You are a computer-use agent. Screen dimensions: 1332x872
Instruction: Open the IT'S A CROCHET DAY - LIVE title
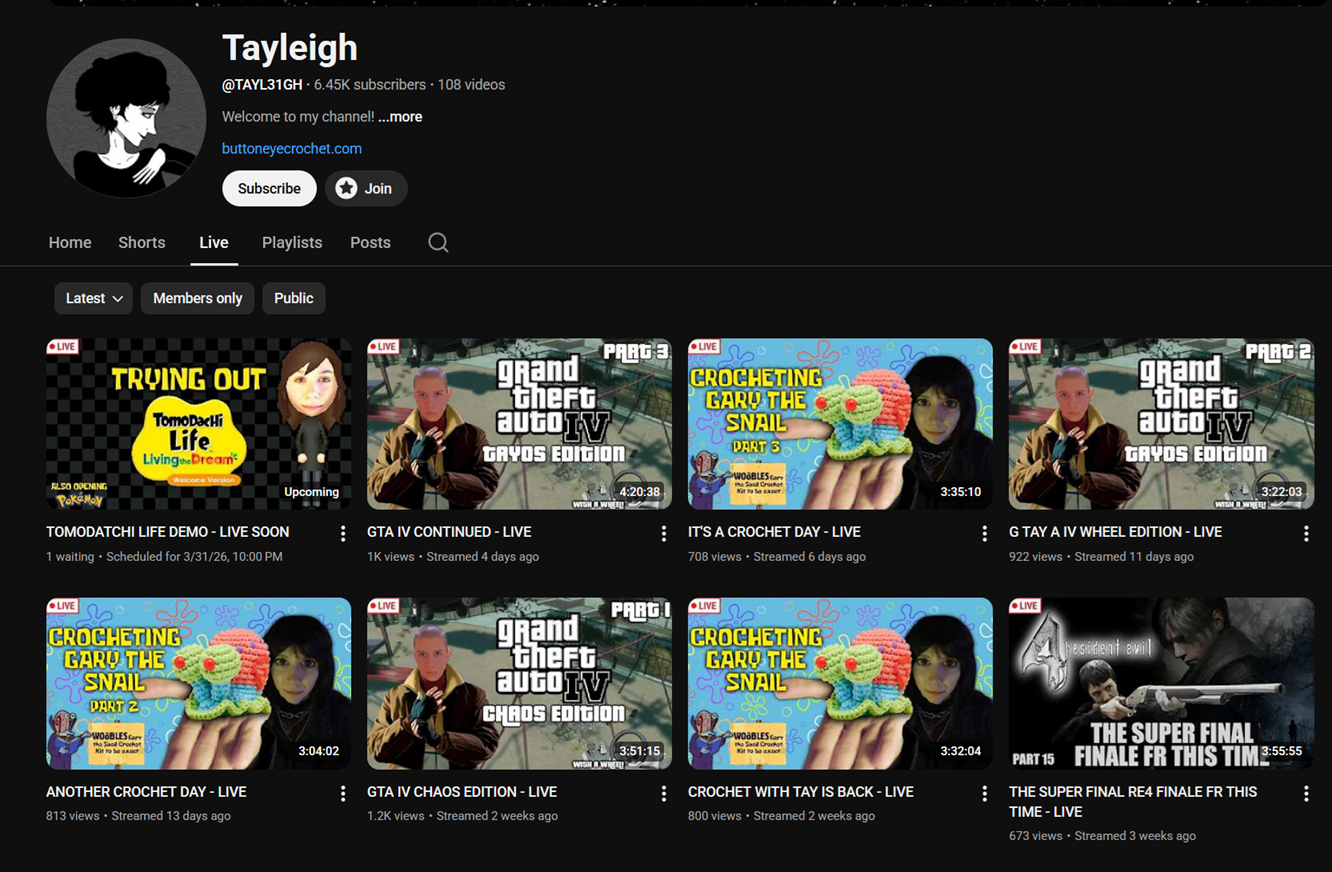tap(774, 532)
